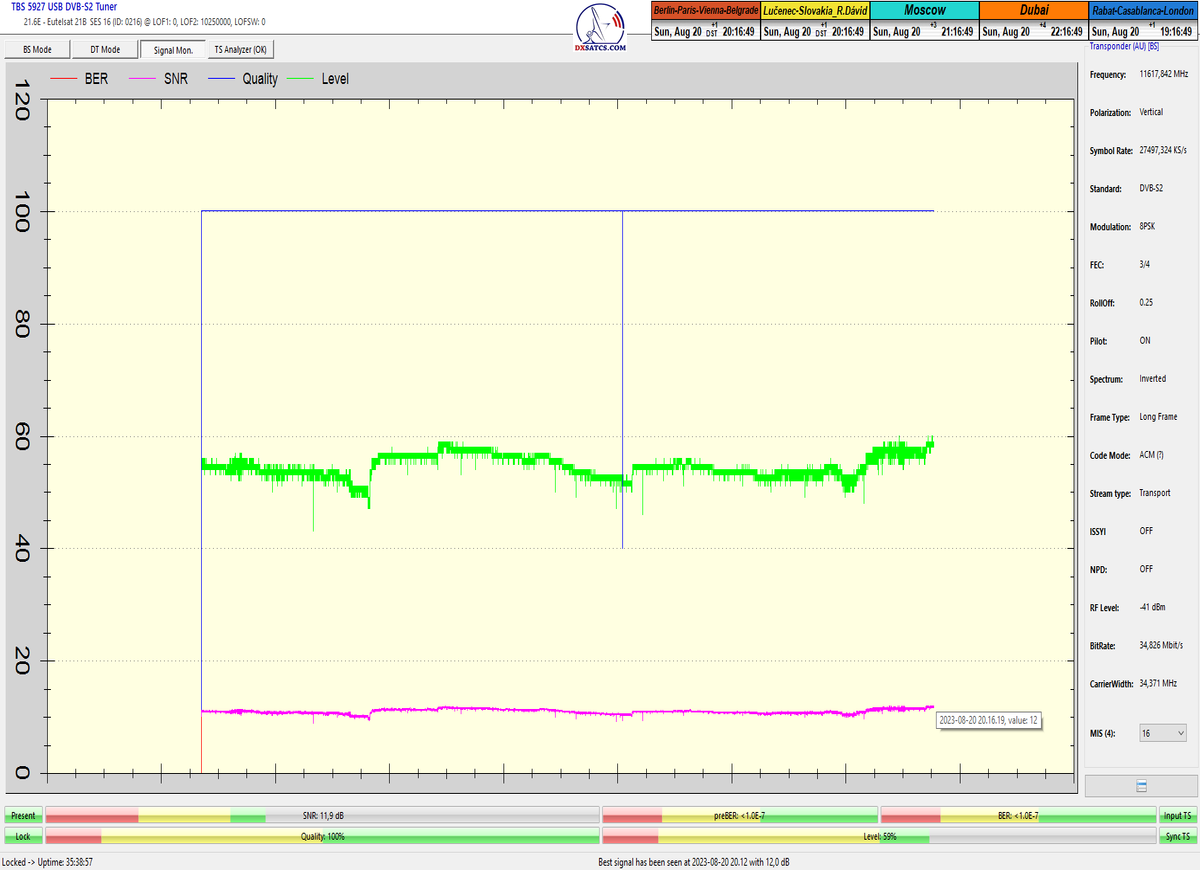Image resolution: width=1200 pixels, height=870 pixels.
Task: Open the TS Analyzer (OK) tab
Action: tap(240, 49)
